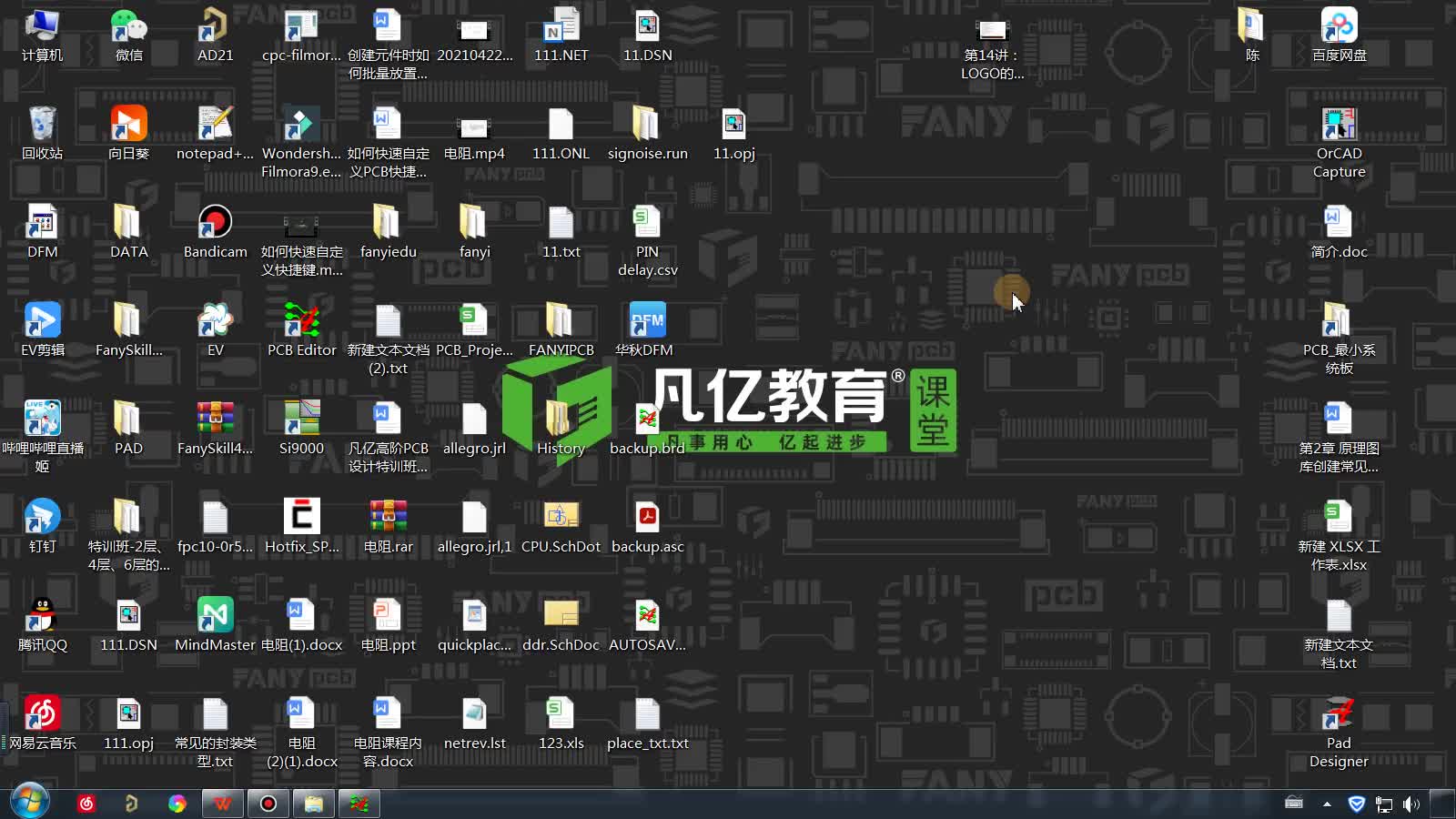The height and width of the screenshot is (819, 1456).
Task: Select the 电阻.ppt presentation
Action: pyautogui.click(x=388, y=626)
